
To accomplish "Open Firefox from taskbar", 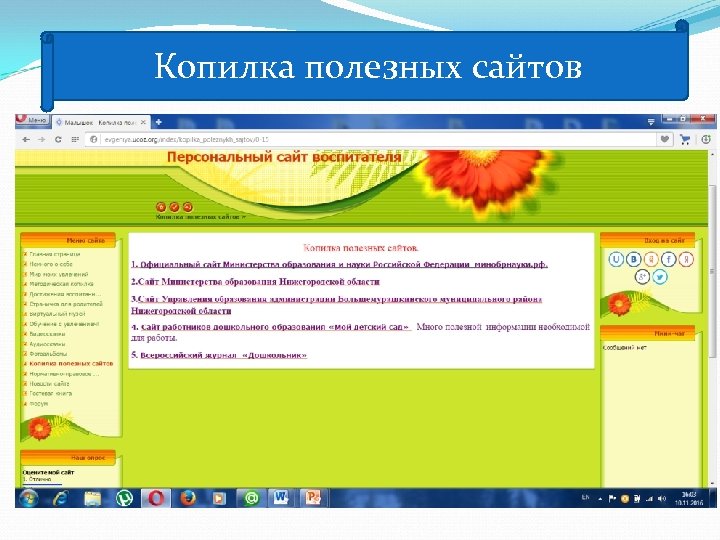I will click(188, 498).
